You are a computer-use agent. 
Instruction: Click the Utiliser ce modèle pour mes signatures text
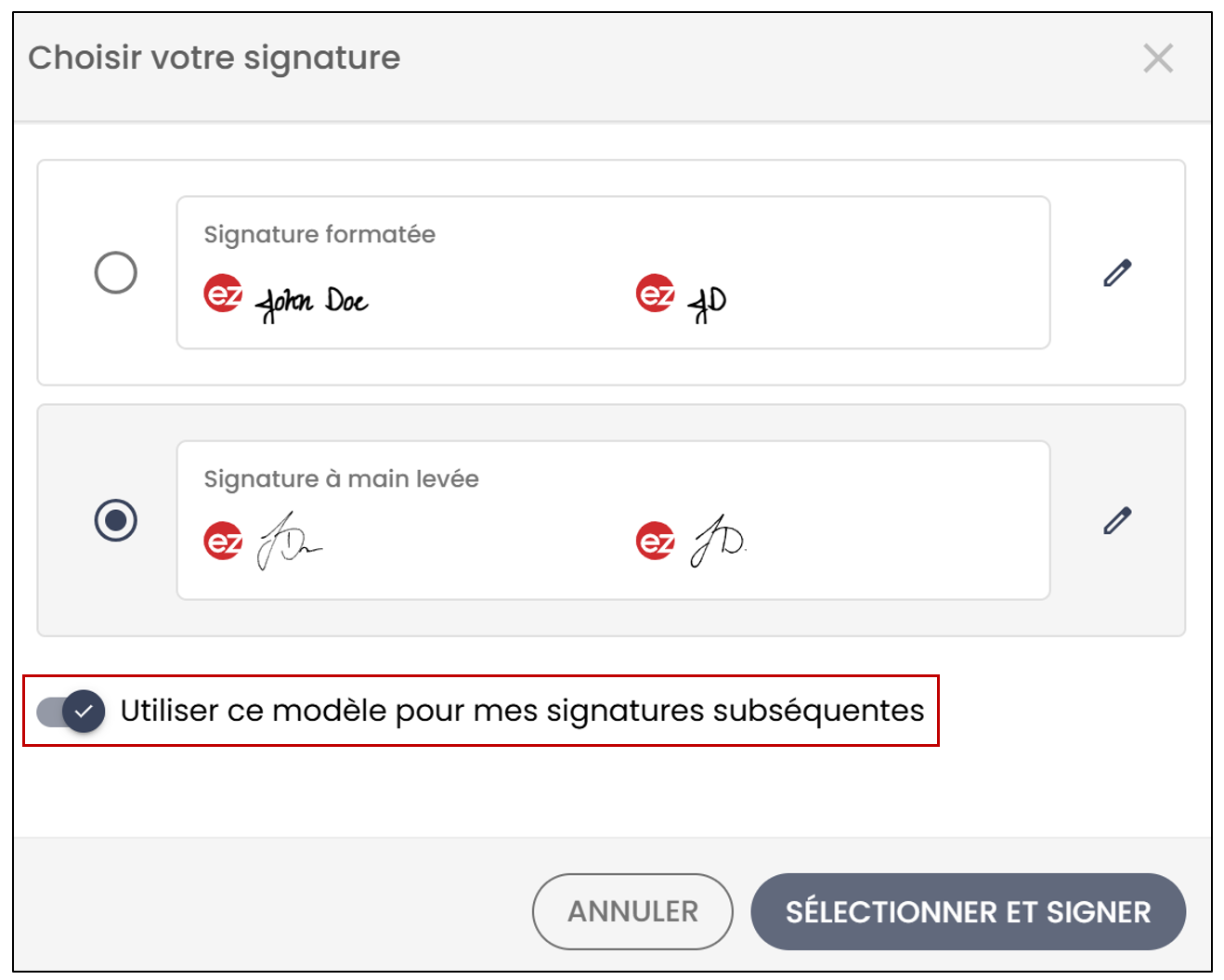[522, 711]
